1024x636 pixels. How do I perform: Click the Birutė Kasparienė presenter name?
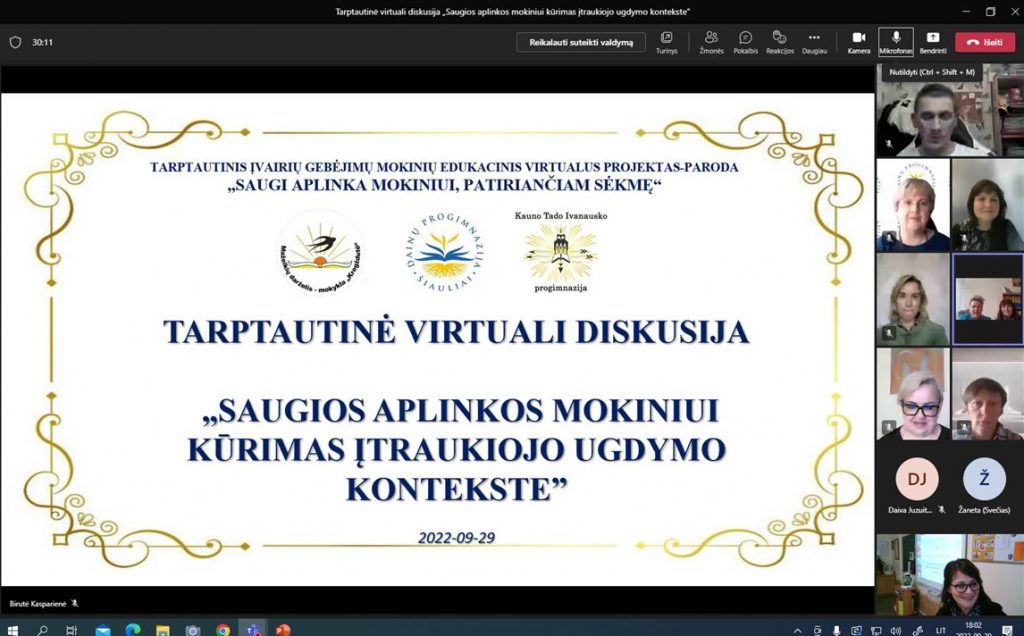[x=38, y=603]
